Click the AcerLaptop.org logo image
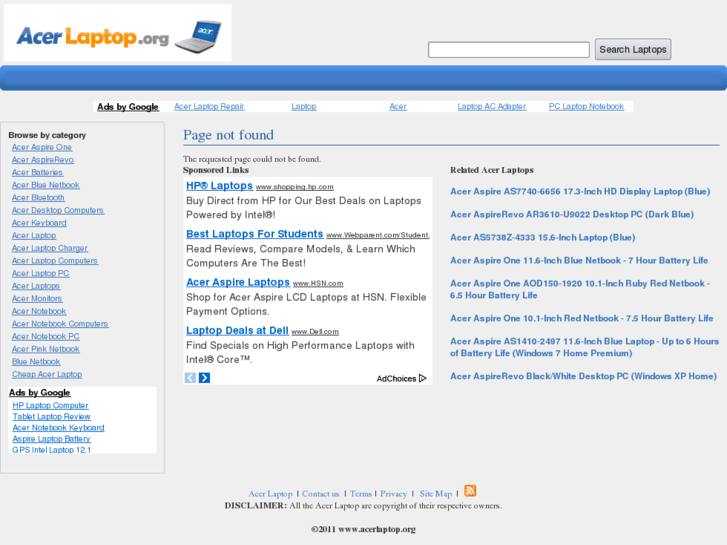The image size is (727, 545). pyautogui.click(x=118, y=33)
